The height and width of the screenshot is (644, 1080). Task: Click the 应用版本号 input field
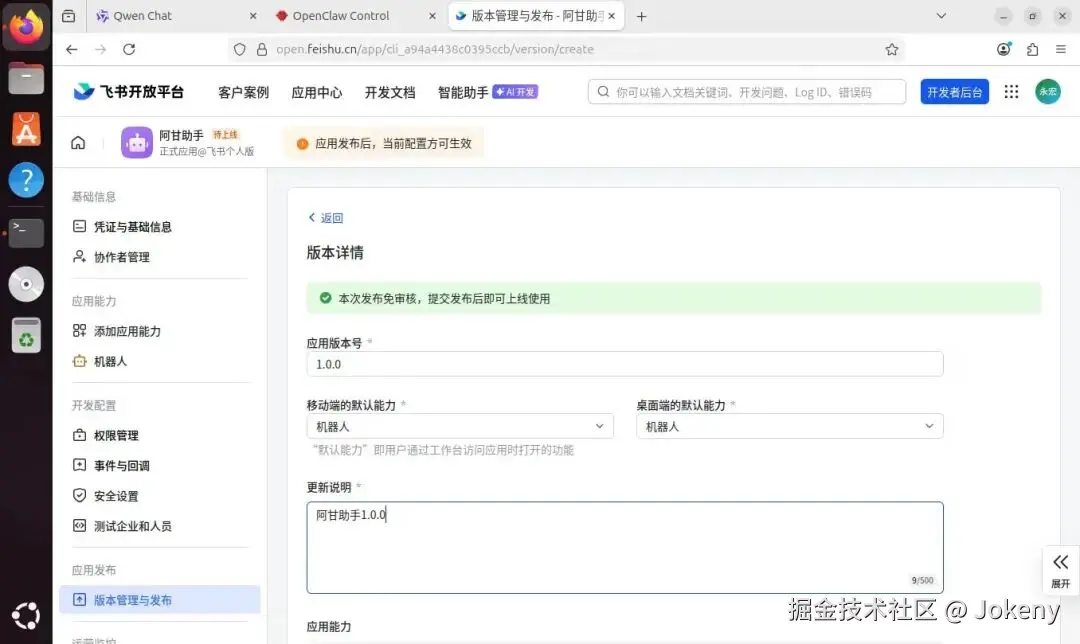point(625,364)
